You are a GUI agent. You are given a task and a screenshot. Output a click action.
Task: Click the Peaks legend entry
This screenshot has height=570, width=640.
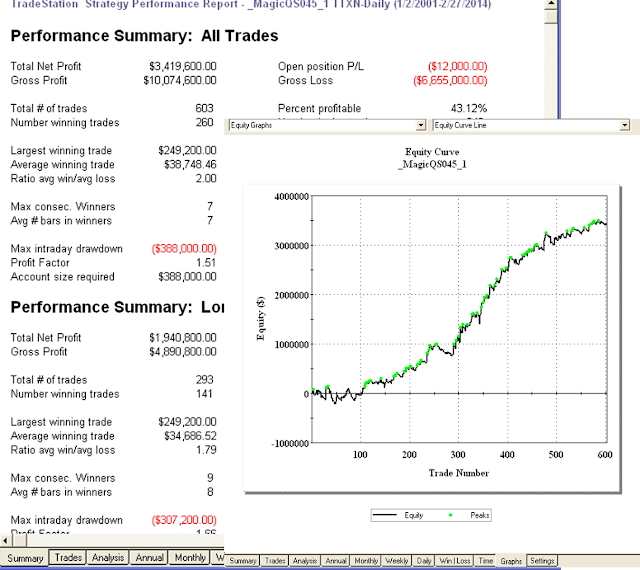[469, 515]
